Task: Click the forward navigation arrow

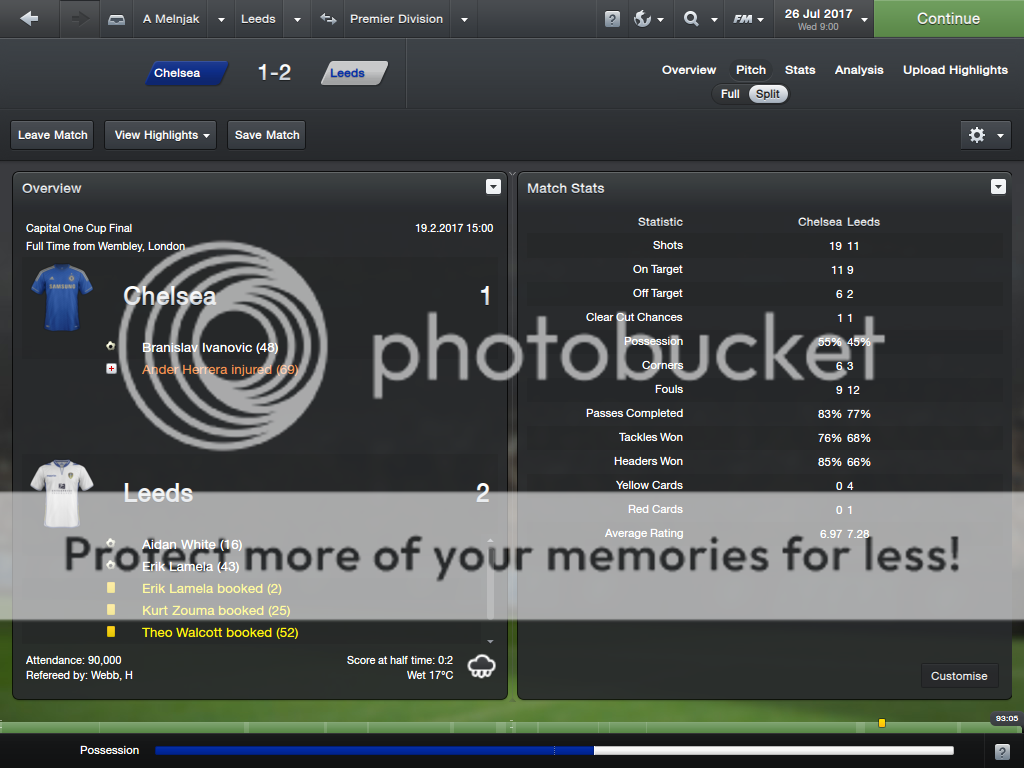Action: coord(80,19)
